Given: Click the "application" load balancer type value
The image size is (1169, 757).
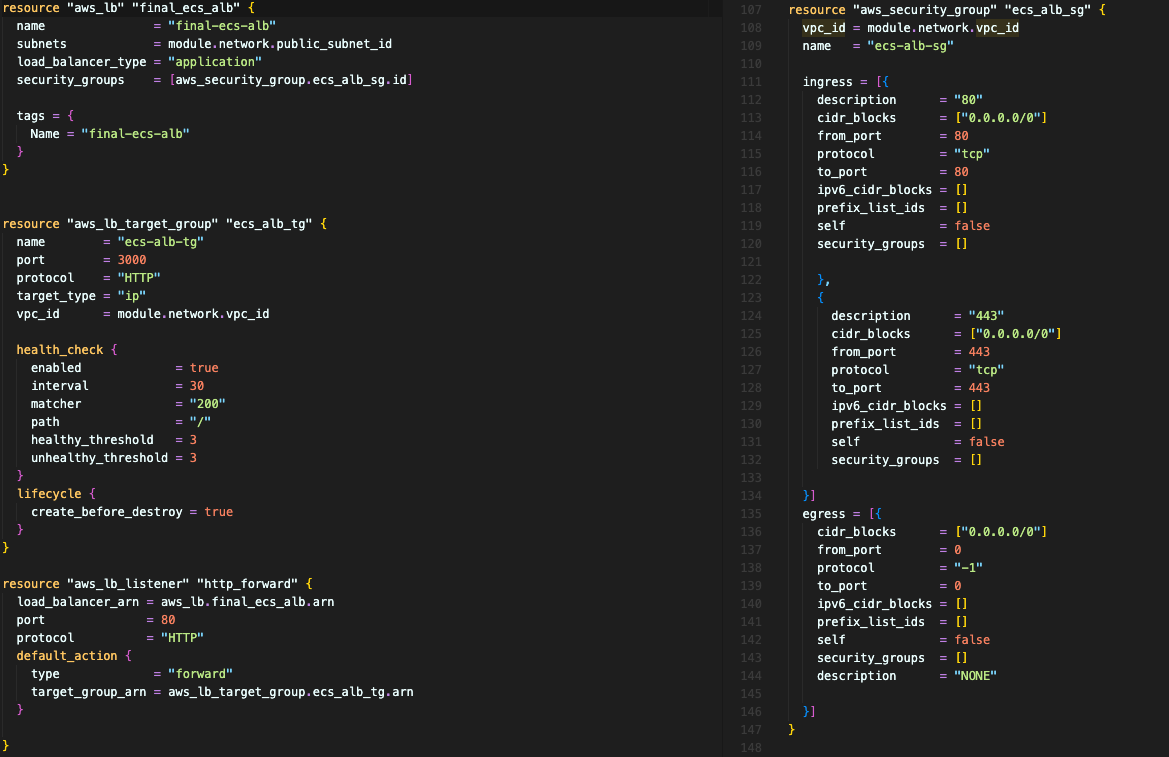Looking at the screenshot, I should (x=215, y=62).
